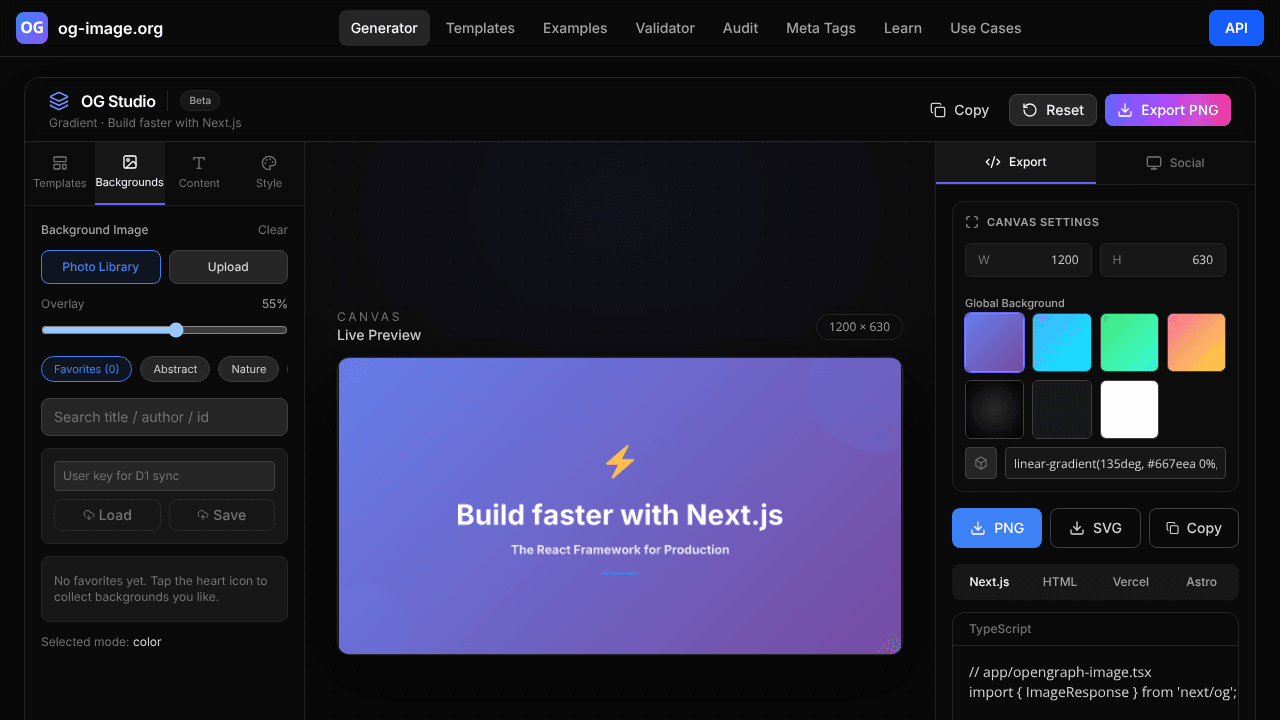Viewport: 1280px width, 720px height.
Task: Adjust the Overlay slider handle
Action: [176, 330]
